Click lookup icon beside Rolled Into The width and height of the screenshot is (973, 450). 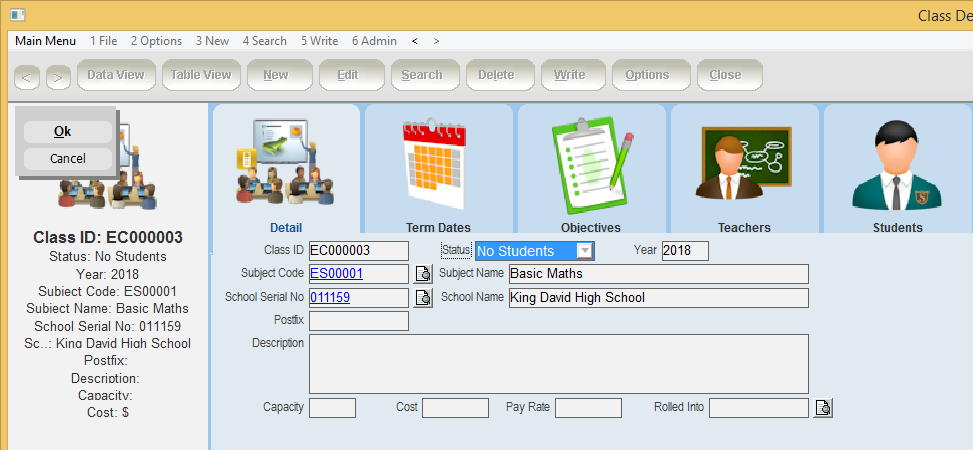pos(823,408)
